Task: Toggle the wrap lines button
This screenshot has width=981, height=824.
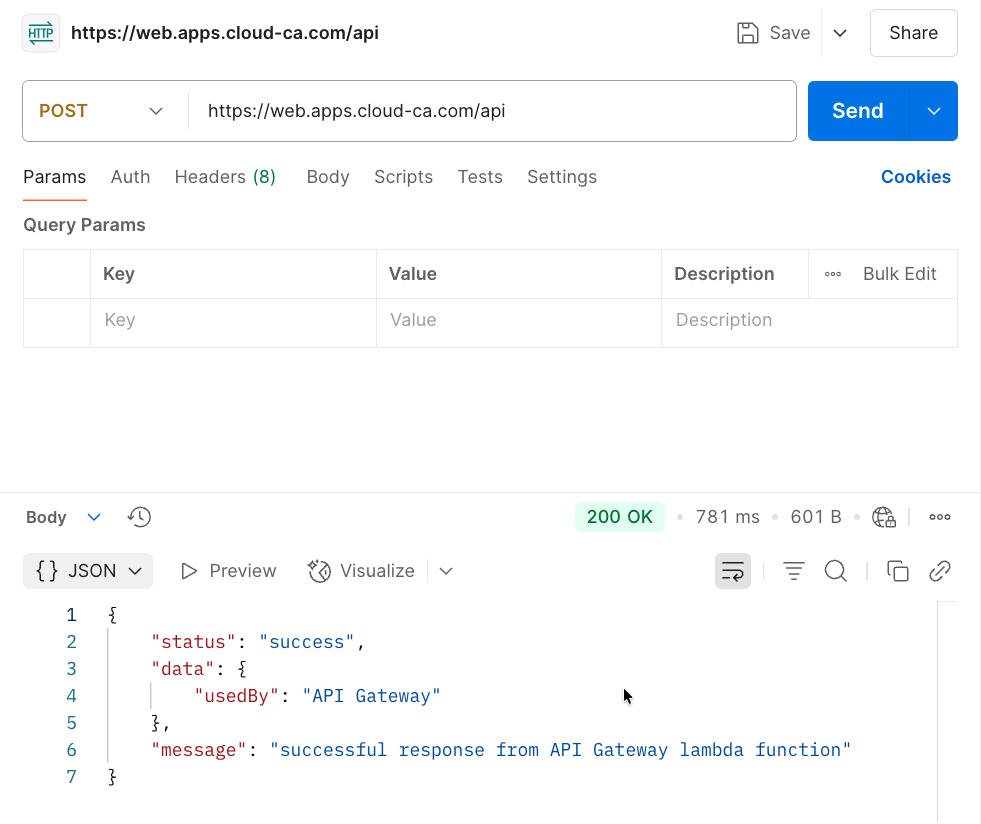Action: point(733,571)
